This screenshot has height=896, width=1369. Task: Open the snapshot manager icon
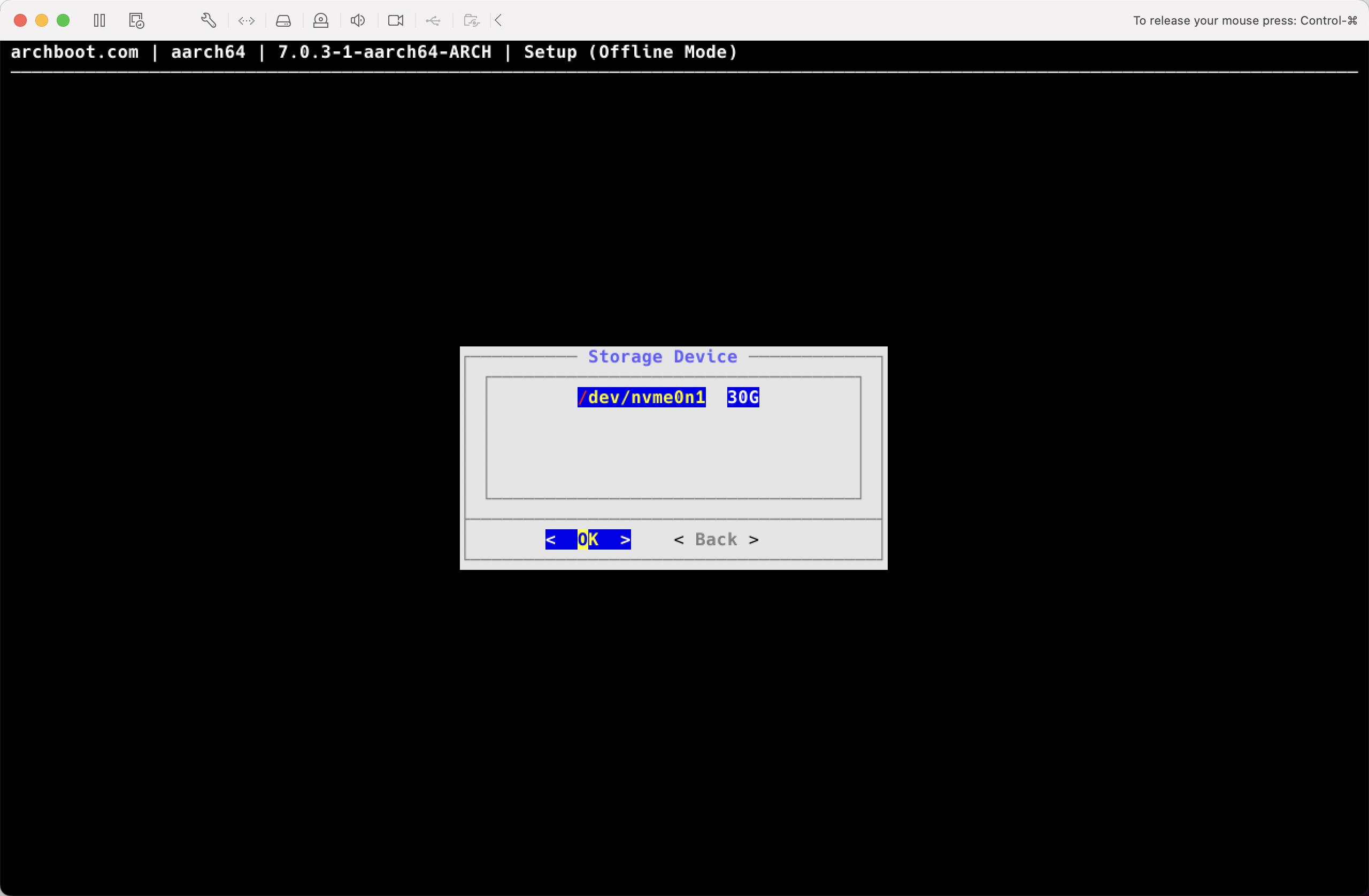click(136, 21)
